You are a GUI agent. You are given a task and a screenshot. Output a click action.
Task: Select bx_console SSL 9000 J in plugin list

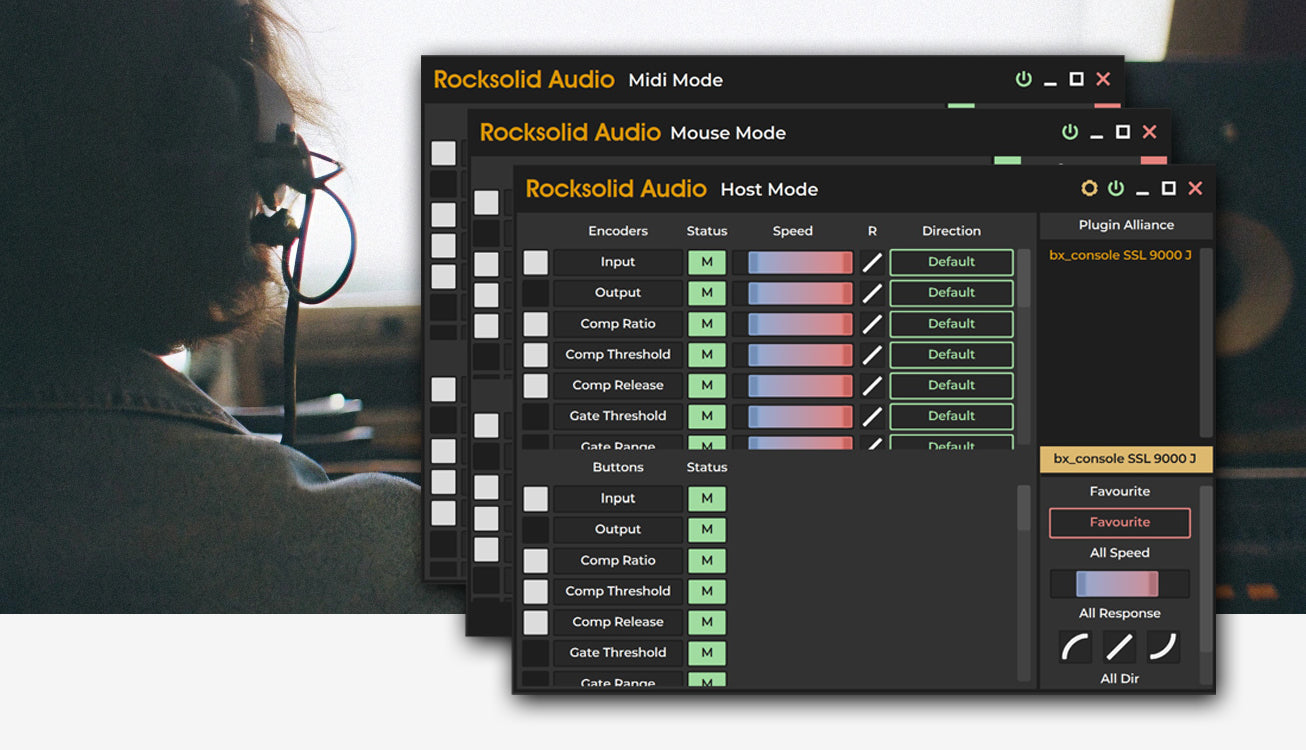[x=1120, y=256]
